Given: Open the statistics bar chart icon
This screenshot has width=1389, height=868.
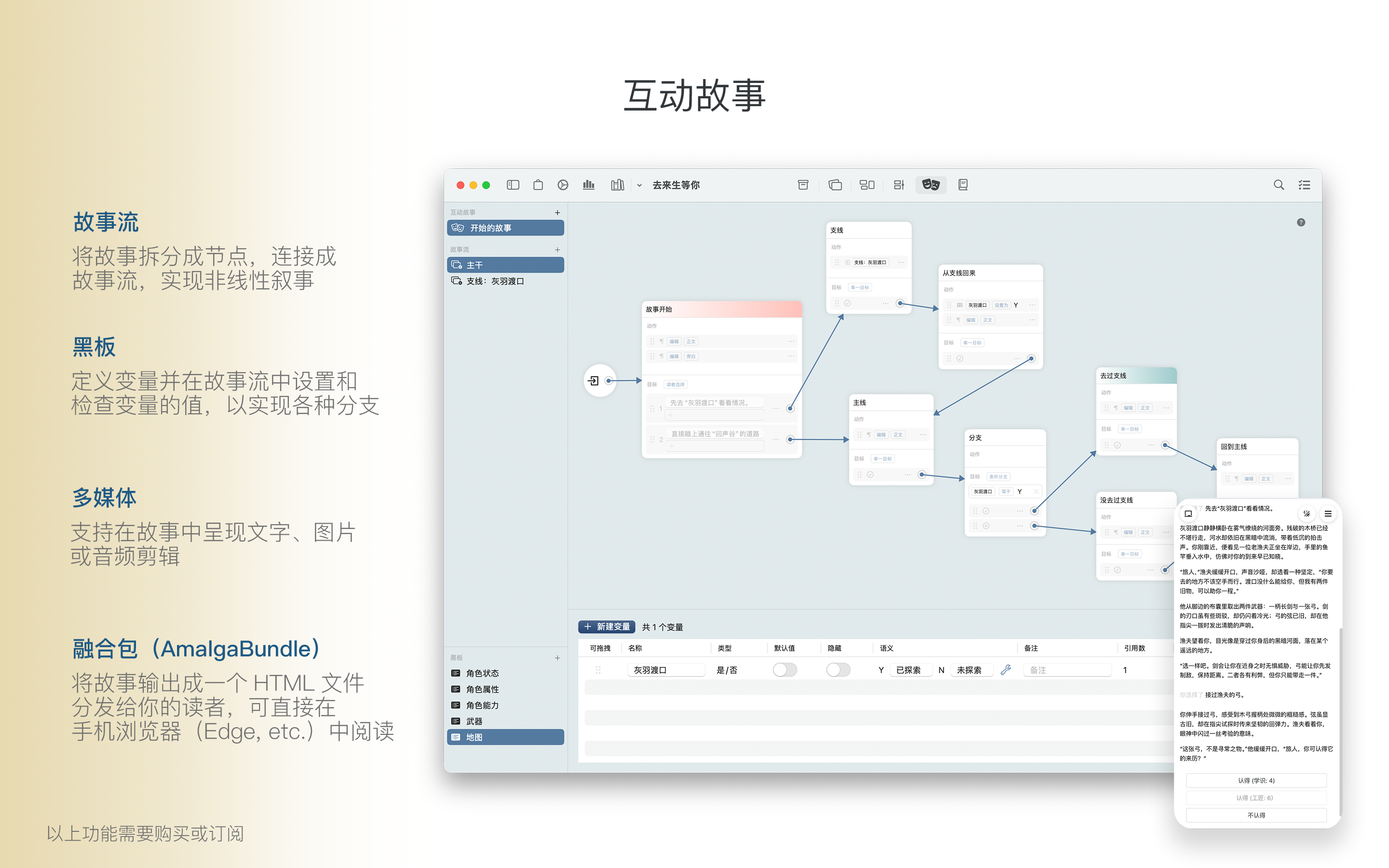Looking at the screenshot, I should click(588, 185).
